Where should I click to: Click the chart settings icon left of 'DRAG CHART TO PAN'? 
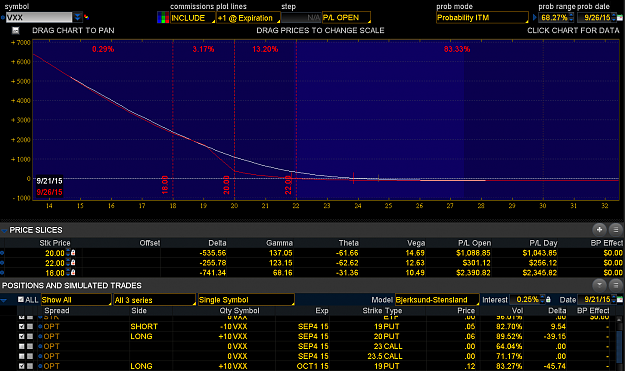pos(16,30)
